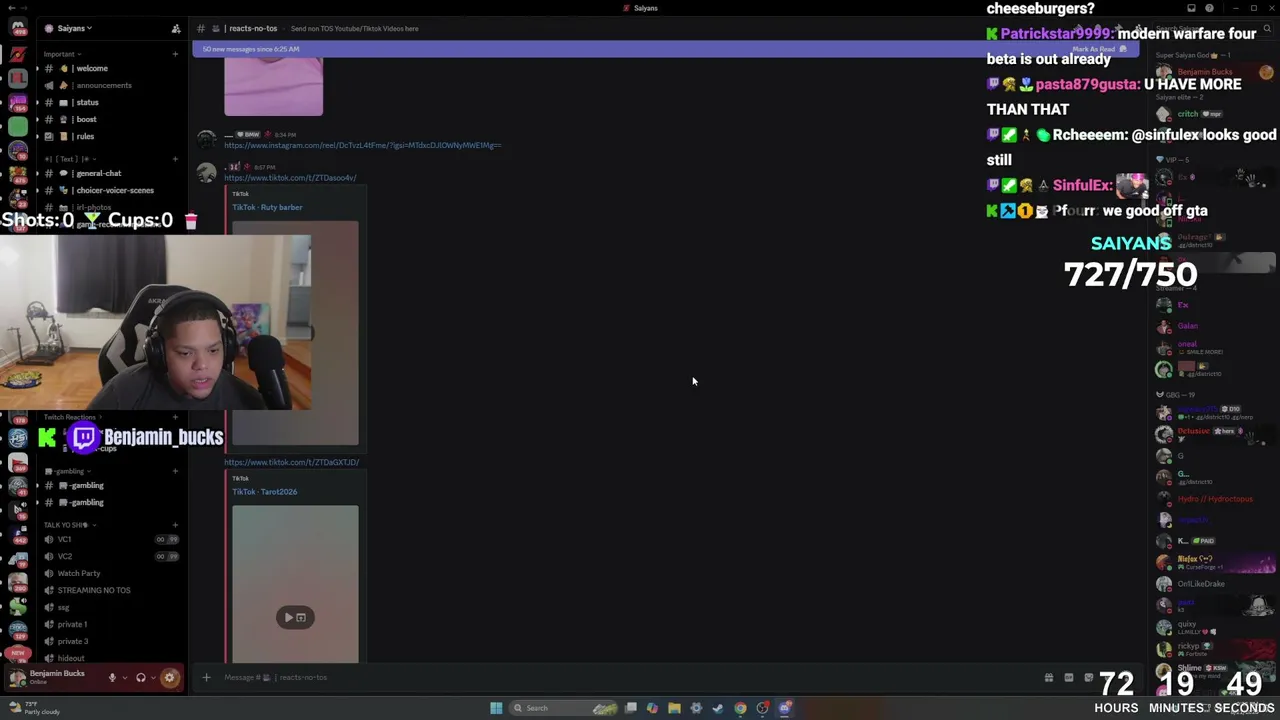Join the Watch Party voice channel
This screenshot has width=1280, height=720.
point(110,573)
